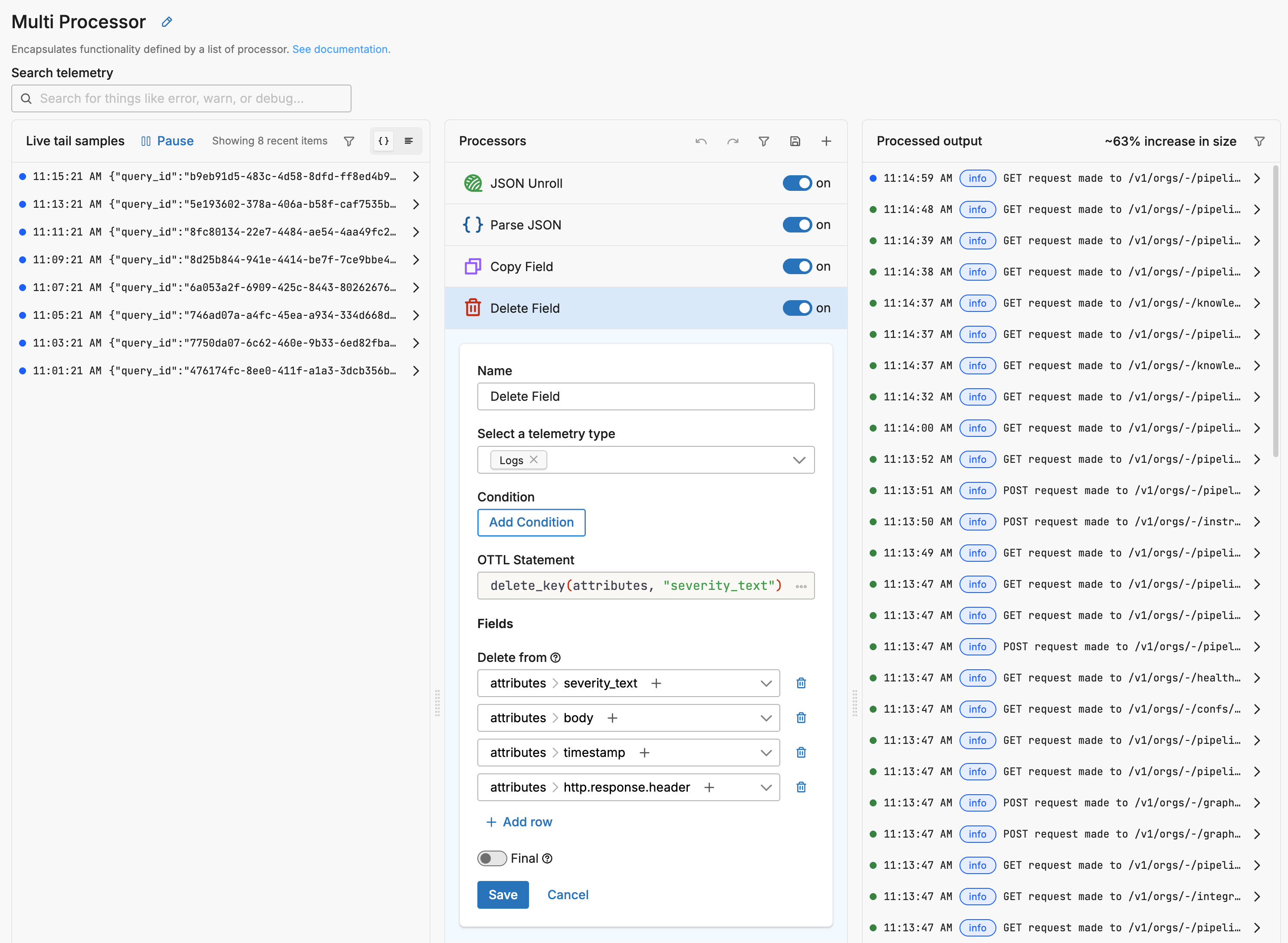Enable the Final toggle
The image size is (1288, 943).
pyautogui.click(x=492, y=858)
